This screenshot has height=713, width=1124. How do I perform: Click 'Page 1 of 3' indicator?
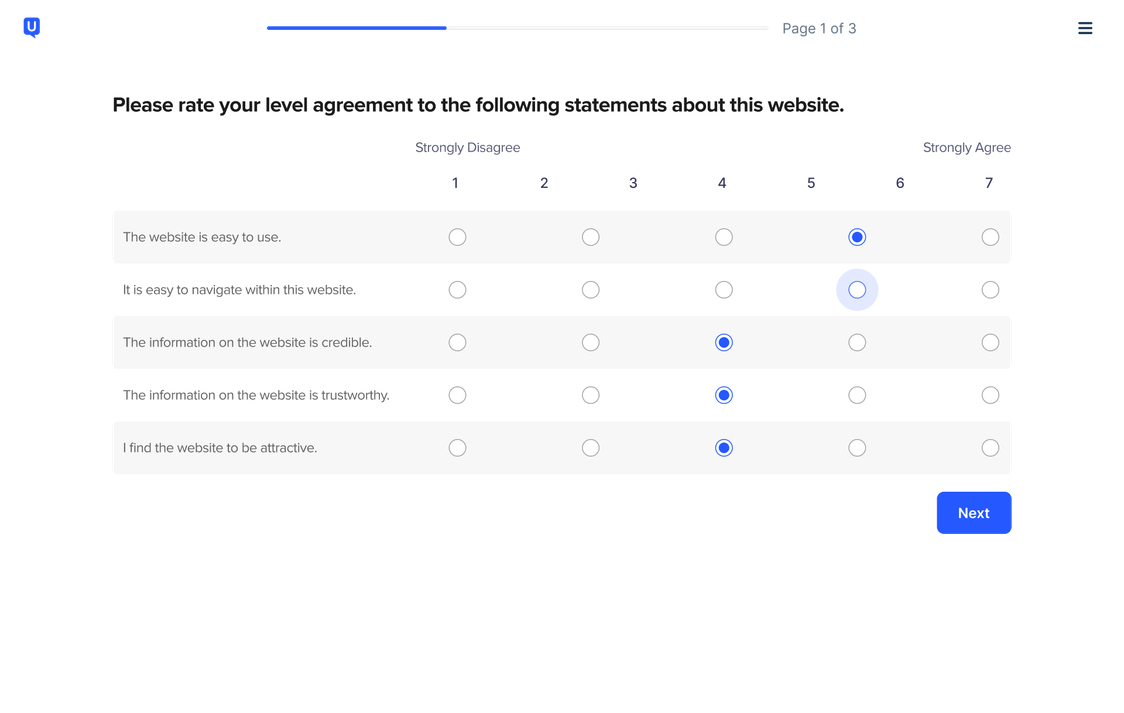pos(819,29)
